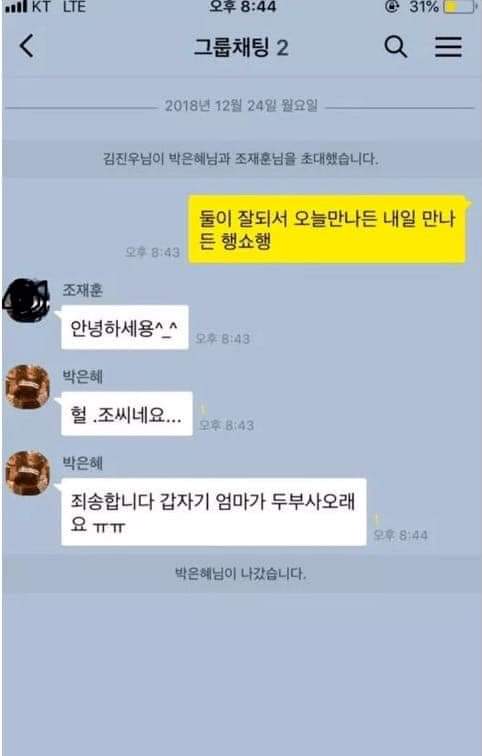Tap first 박은혜 sender name label

pos(82,377)
